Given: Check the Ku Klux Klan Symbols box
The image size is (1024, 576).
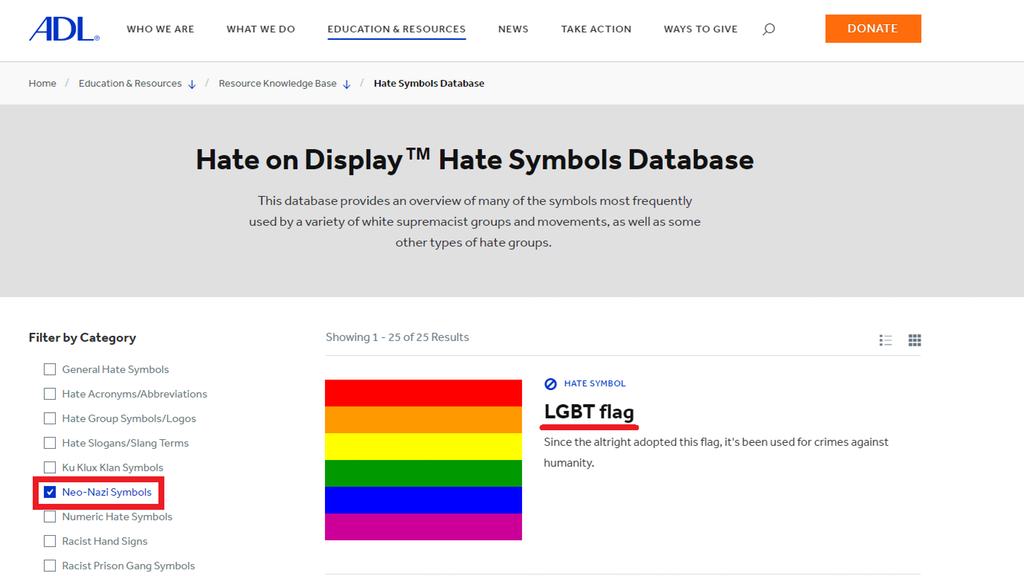Looking at the screenshot, I should [x=50, y=467].
